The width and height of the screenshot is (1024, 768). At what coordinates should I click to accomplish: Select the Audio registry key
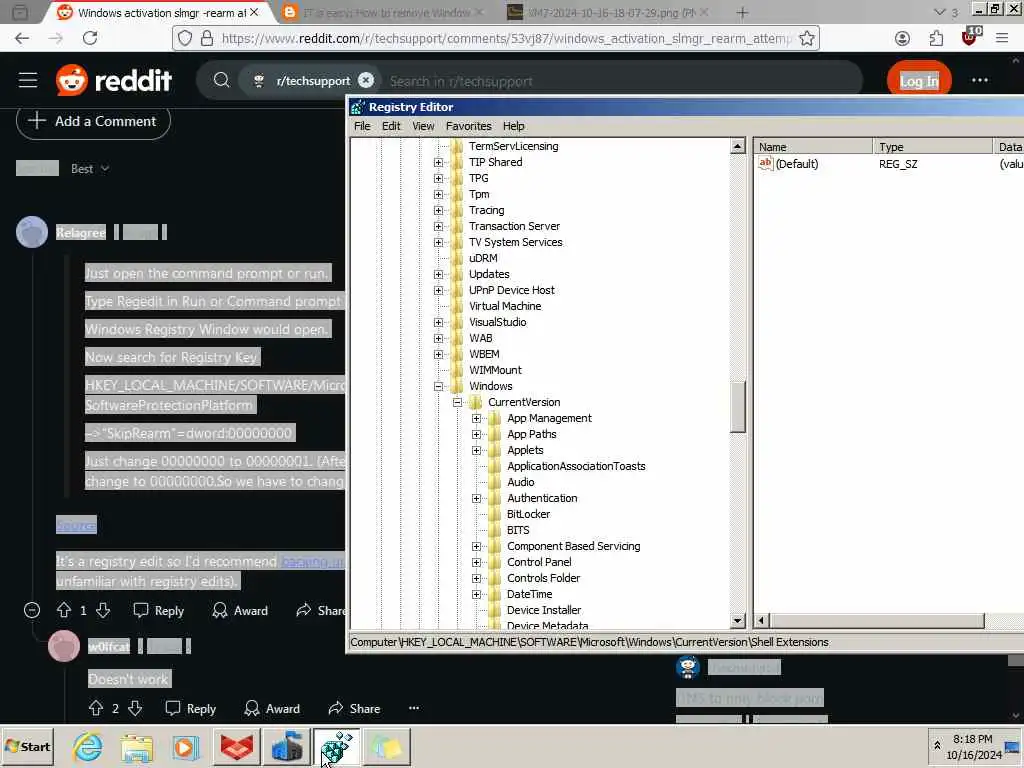(520, 482)
